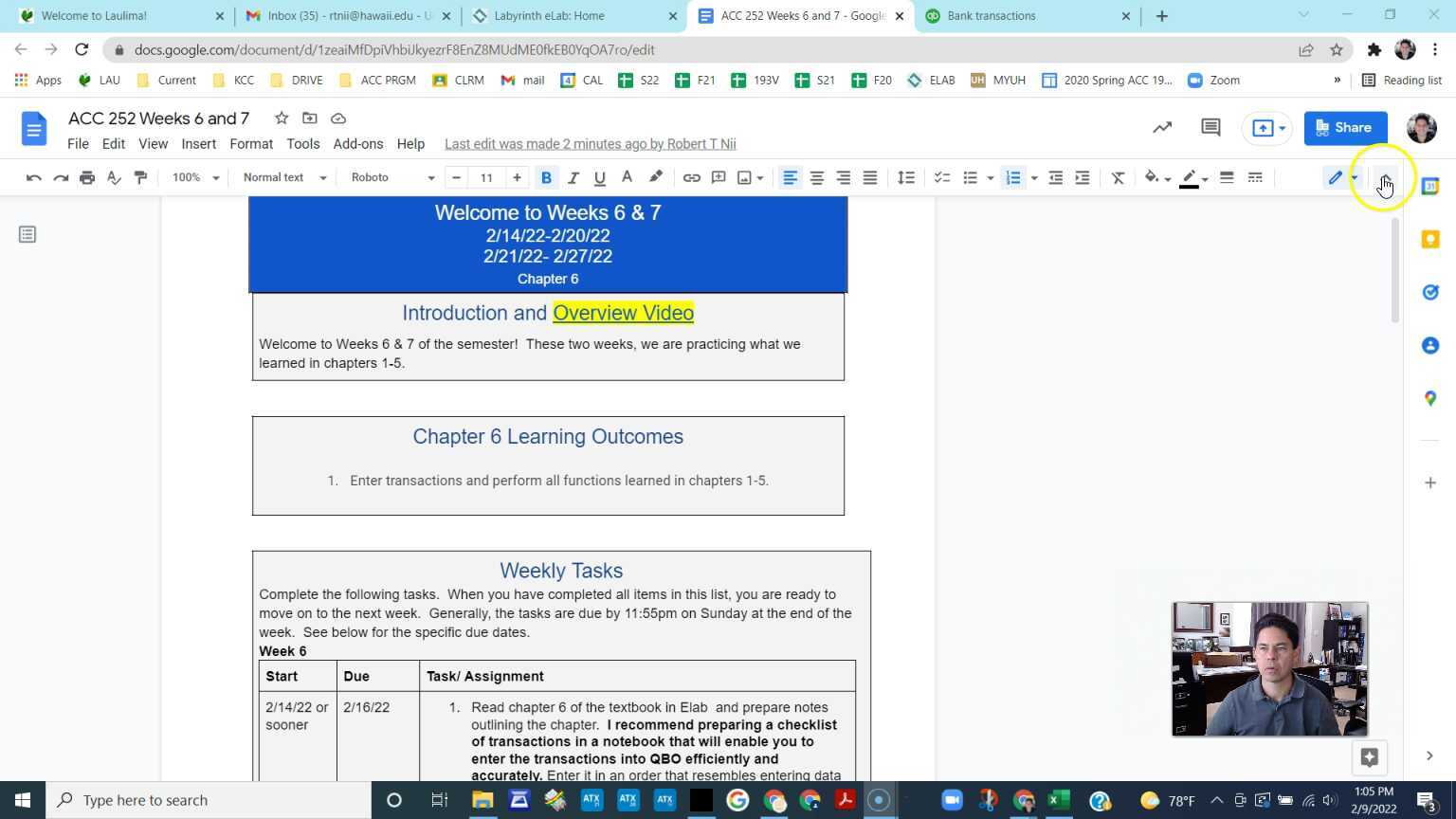Open the zoom level dropdown
Screen dimensions: 1456x819
tap(194, 177)
